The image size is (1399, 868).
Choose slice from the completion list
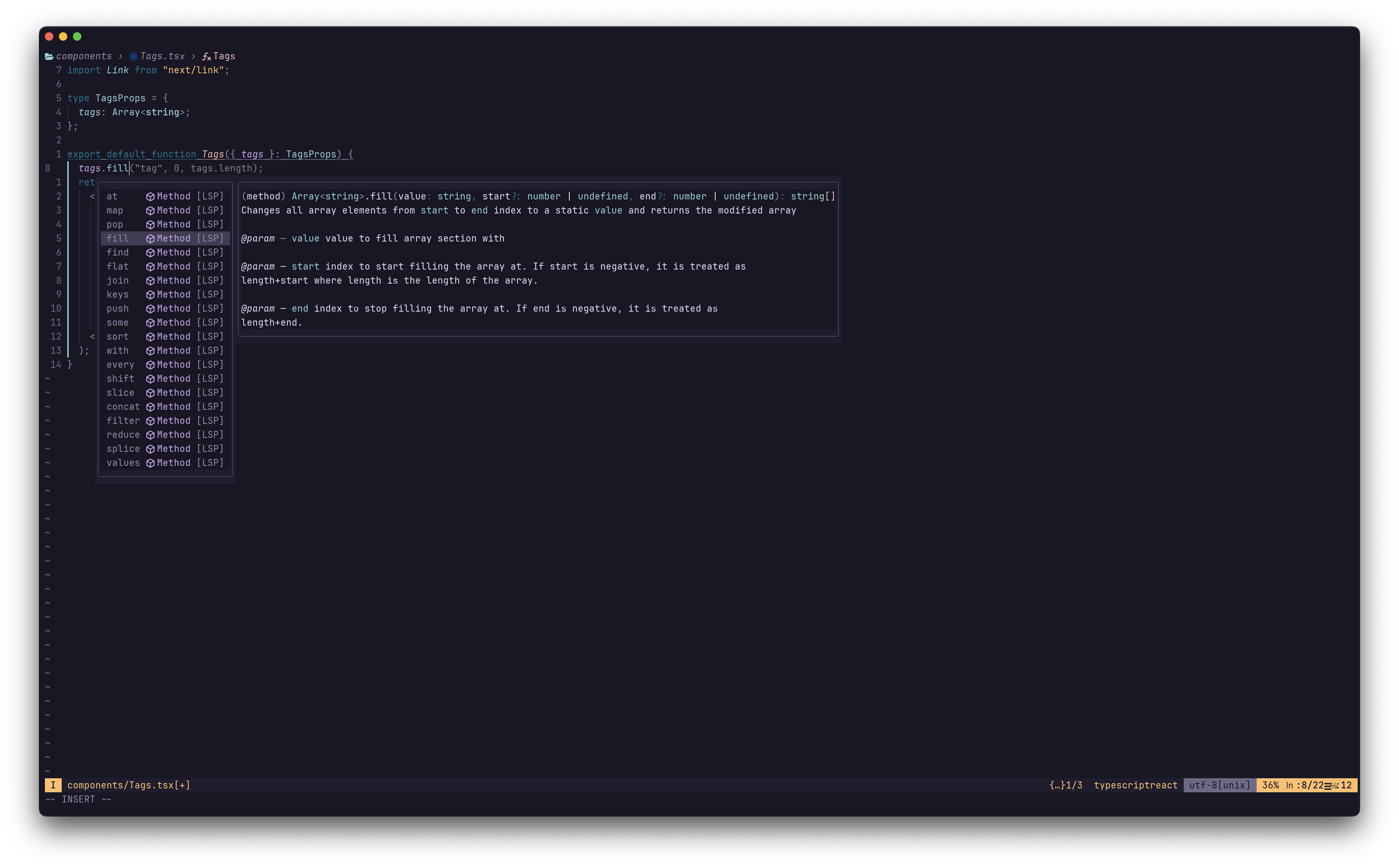(x=121, y=393)
